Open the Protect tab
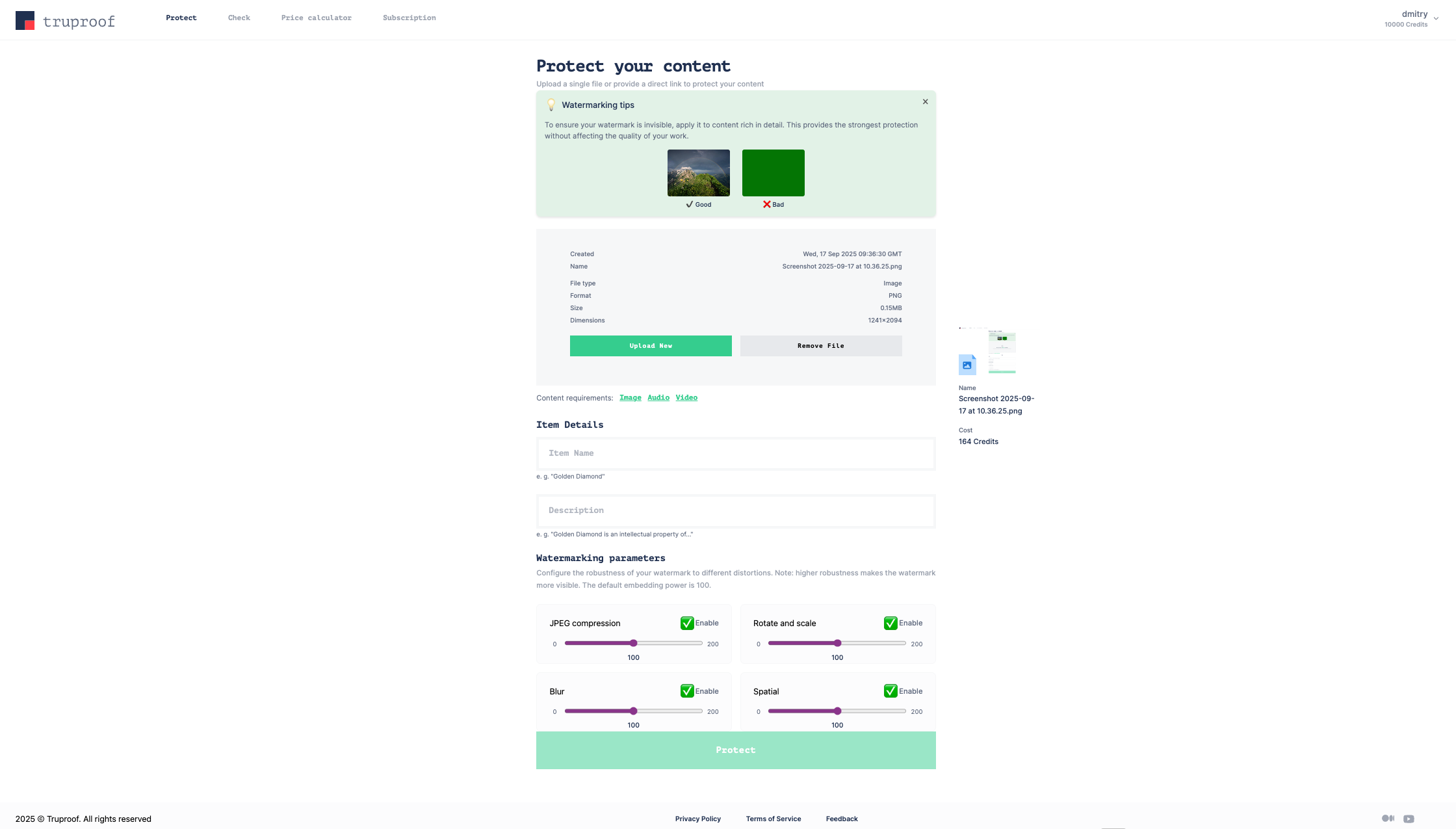The width and height of the screenshot is (1456, 829). pyautogui.click(x=181, y=18)
